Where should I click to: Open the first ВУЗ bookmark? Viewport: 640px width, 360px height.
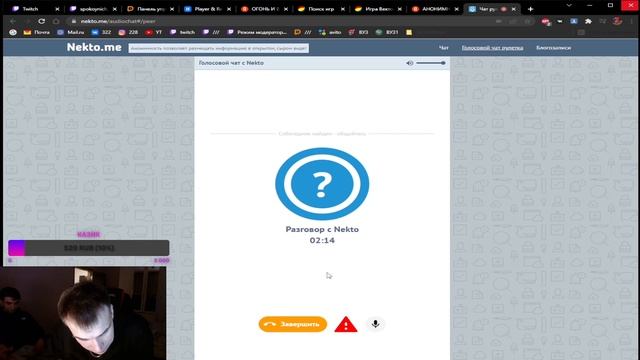[358, 32]
